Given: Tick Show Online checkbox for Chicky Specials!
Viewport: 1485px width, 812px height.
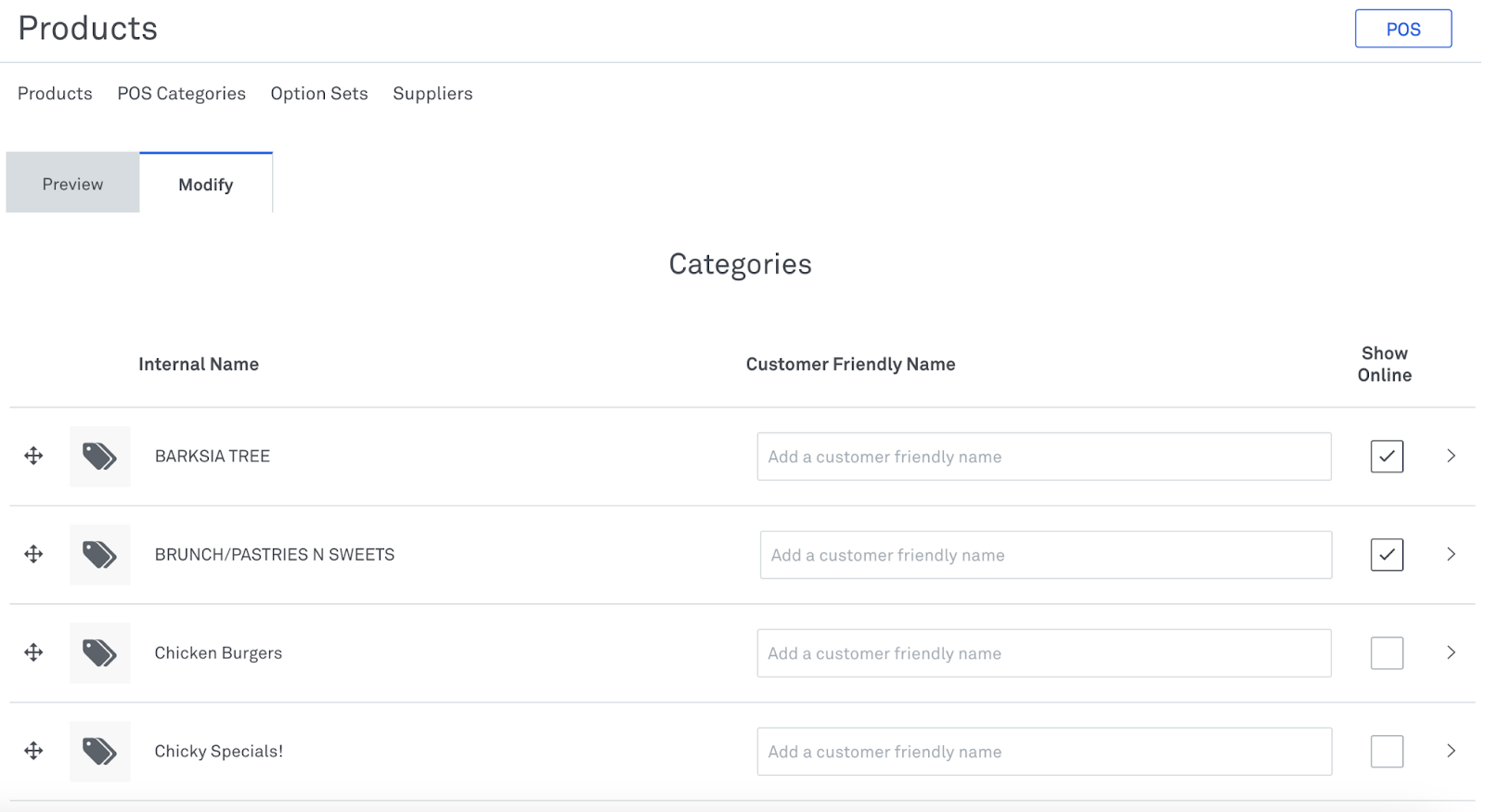Looking at the screenshot, I should [1387, 752].
